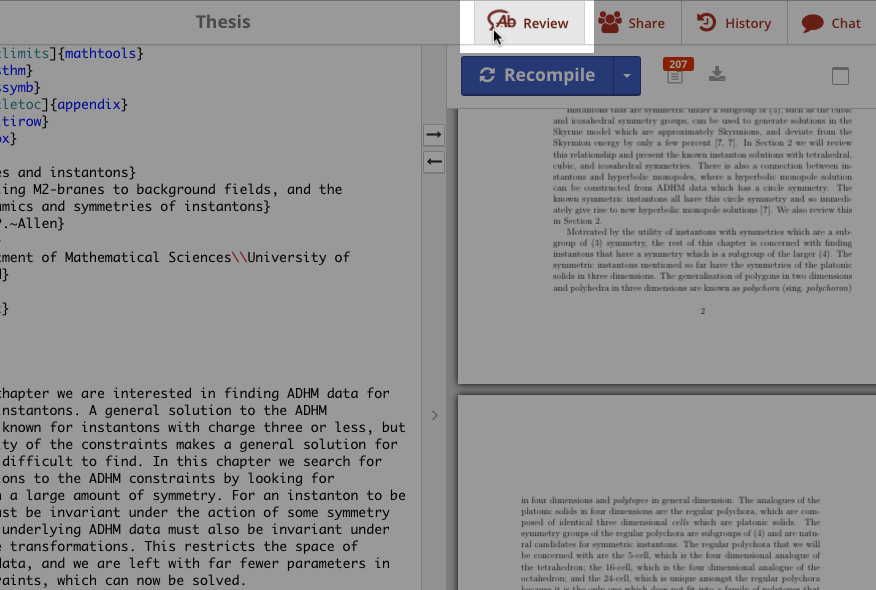Expand the collapsed panel with the chevron
The height and width of the screenshot is (590, 876).
click(x=434, y=415)
